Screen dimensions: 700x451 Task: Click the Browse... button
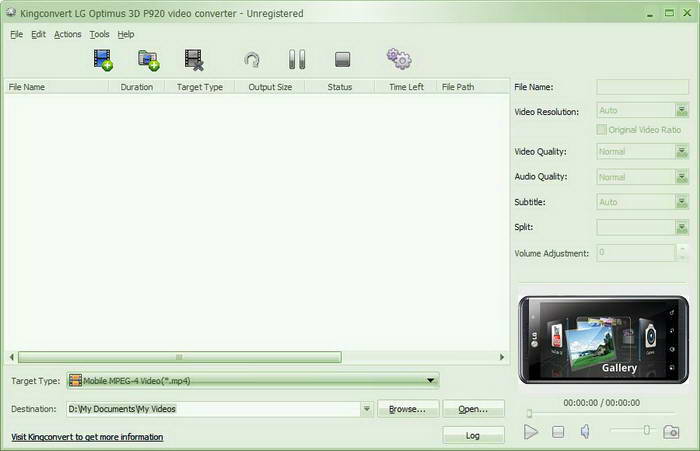(x=407, y=409)
